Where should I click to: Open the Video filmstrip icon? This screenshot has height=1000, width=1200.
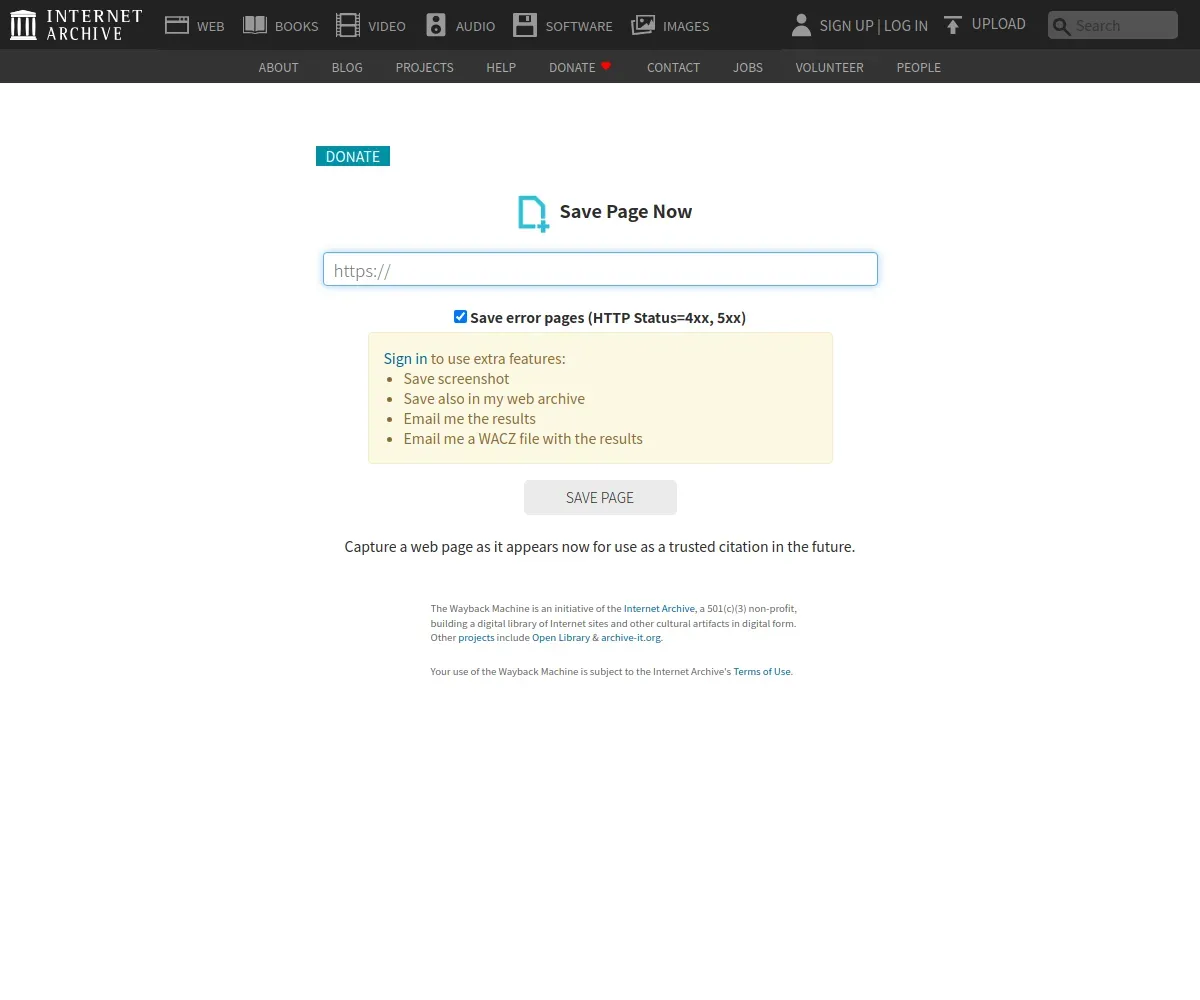348,25
